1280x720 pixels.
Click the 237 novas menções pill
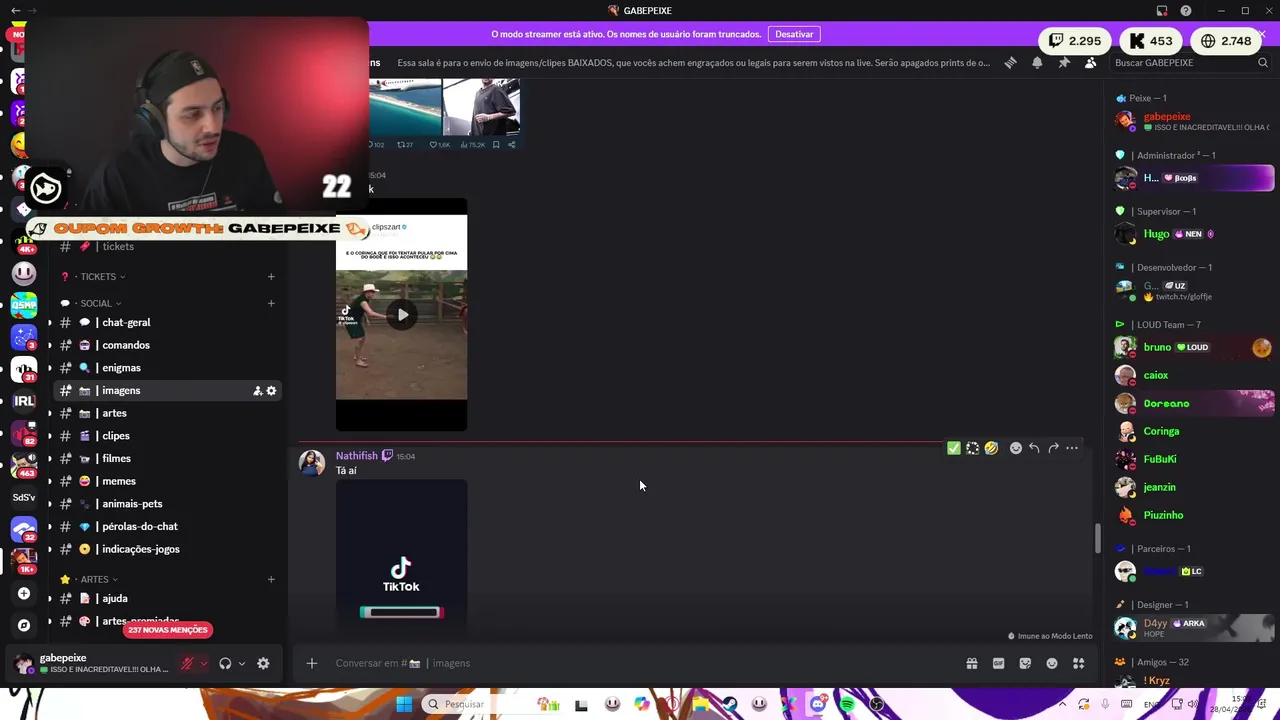168,630
